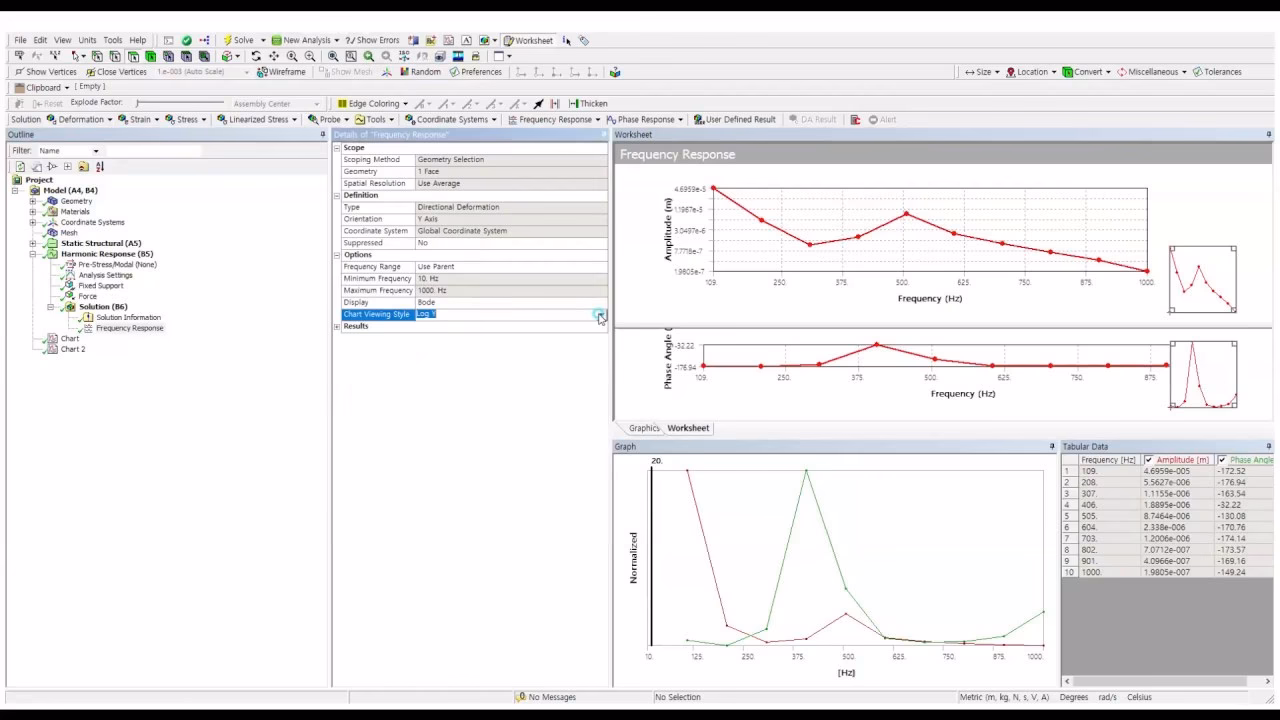Click User Defined Result button
Screen dimensions: 1280x720
coord(735,119)
